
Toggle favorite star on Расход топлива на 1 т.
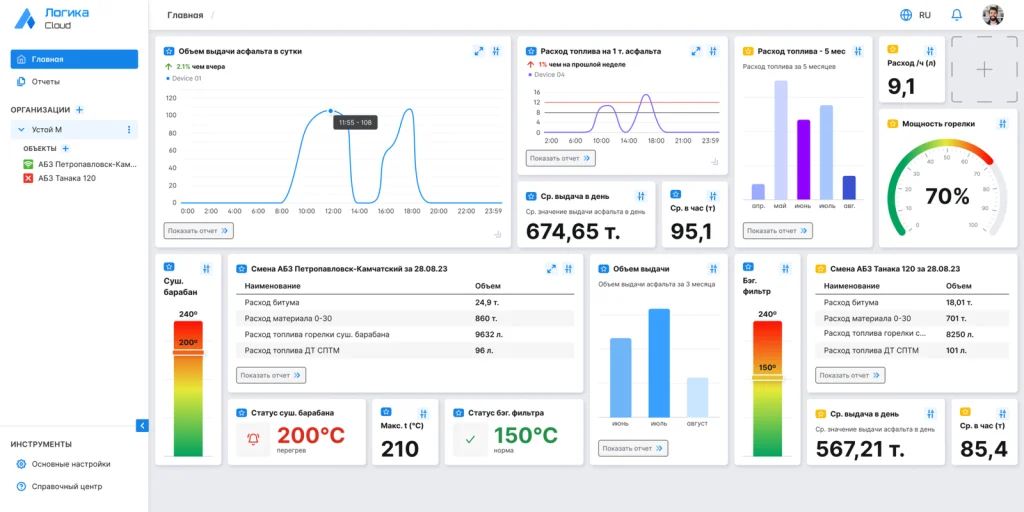[531, 51]
